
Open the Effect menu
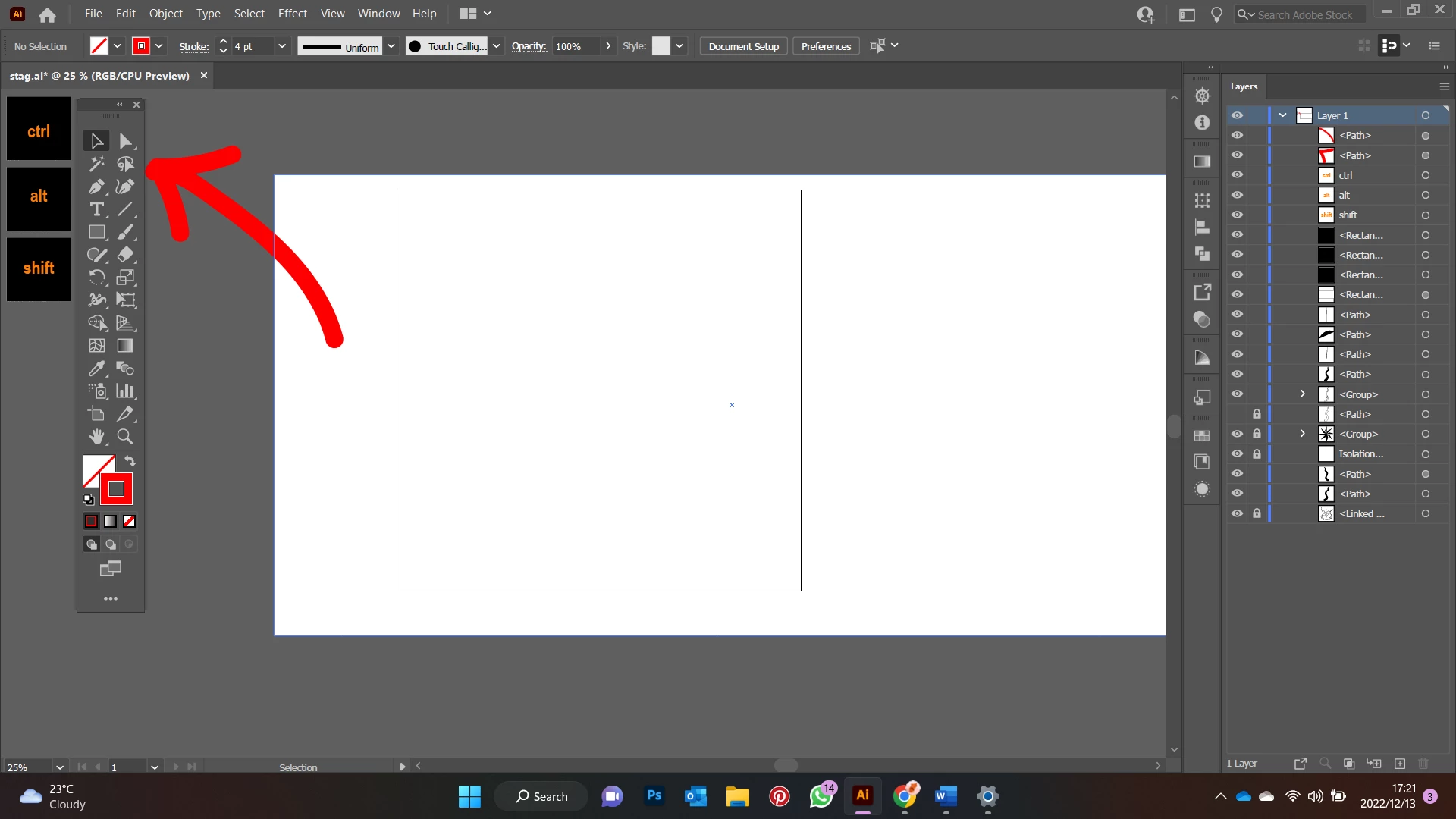pyautogui.click(x=292, y=14)
